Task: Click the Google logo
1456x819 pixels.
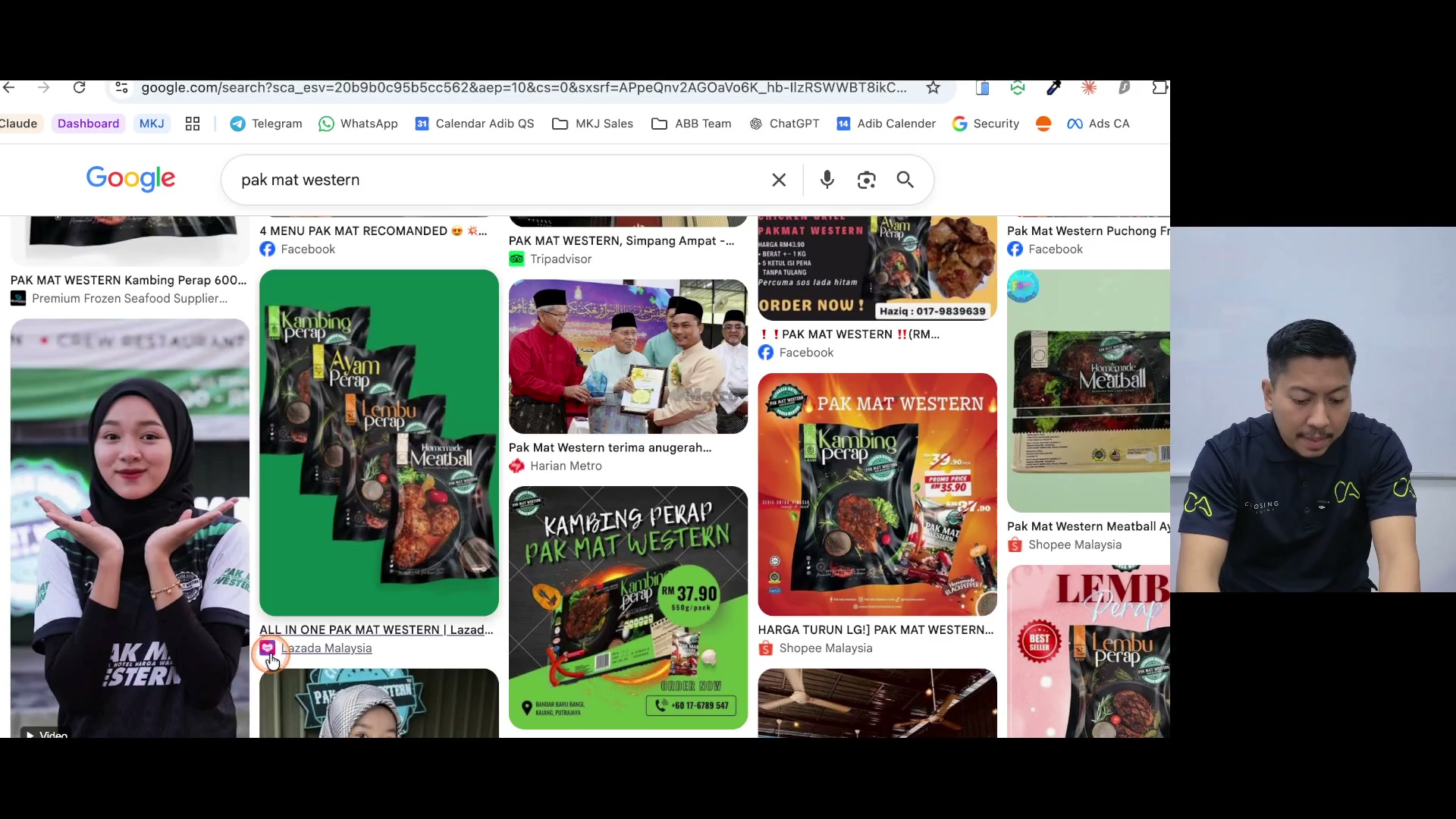Action: pyautogui.click(x=130, y=179)
